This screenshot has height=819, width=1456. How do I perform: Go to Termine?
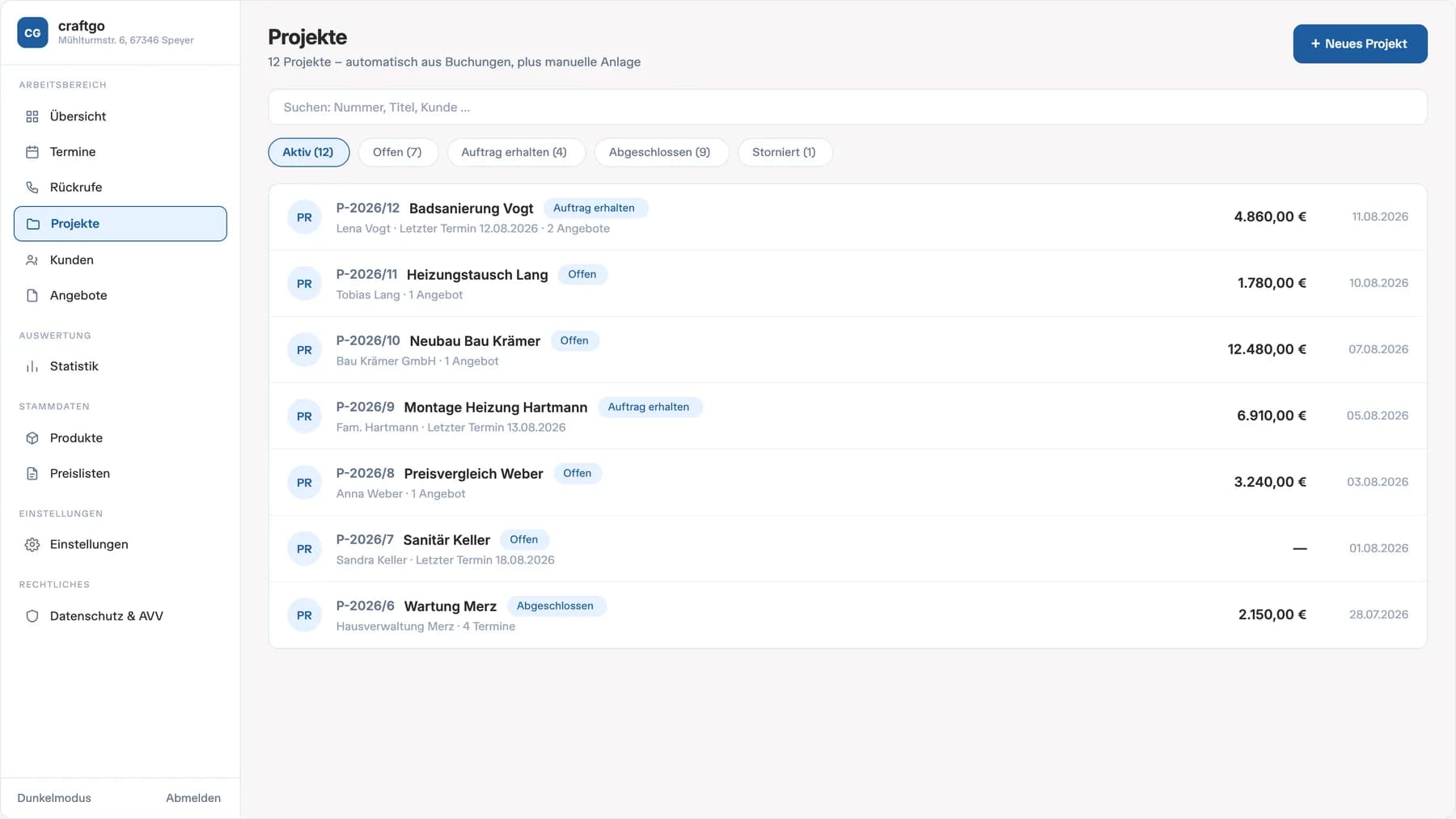(x=120, y=152)
